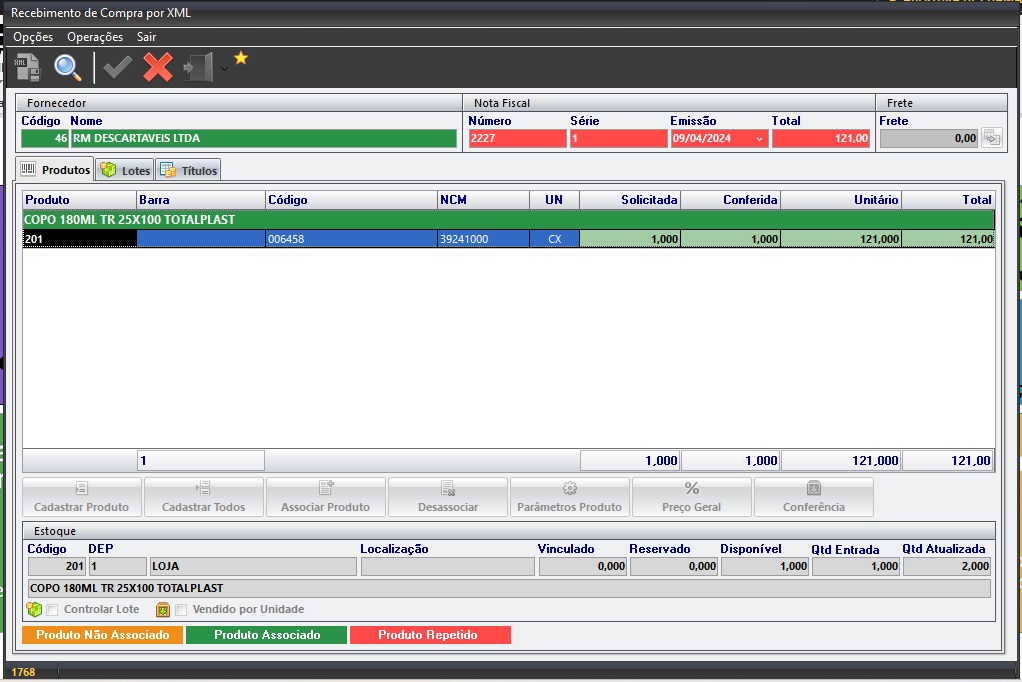
Task: Click the Cadastrar Produto button
Action: 81,497
